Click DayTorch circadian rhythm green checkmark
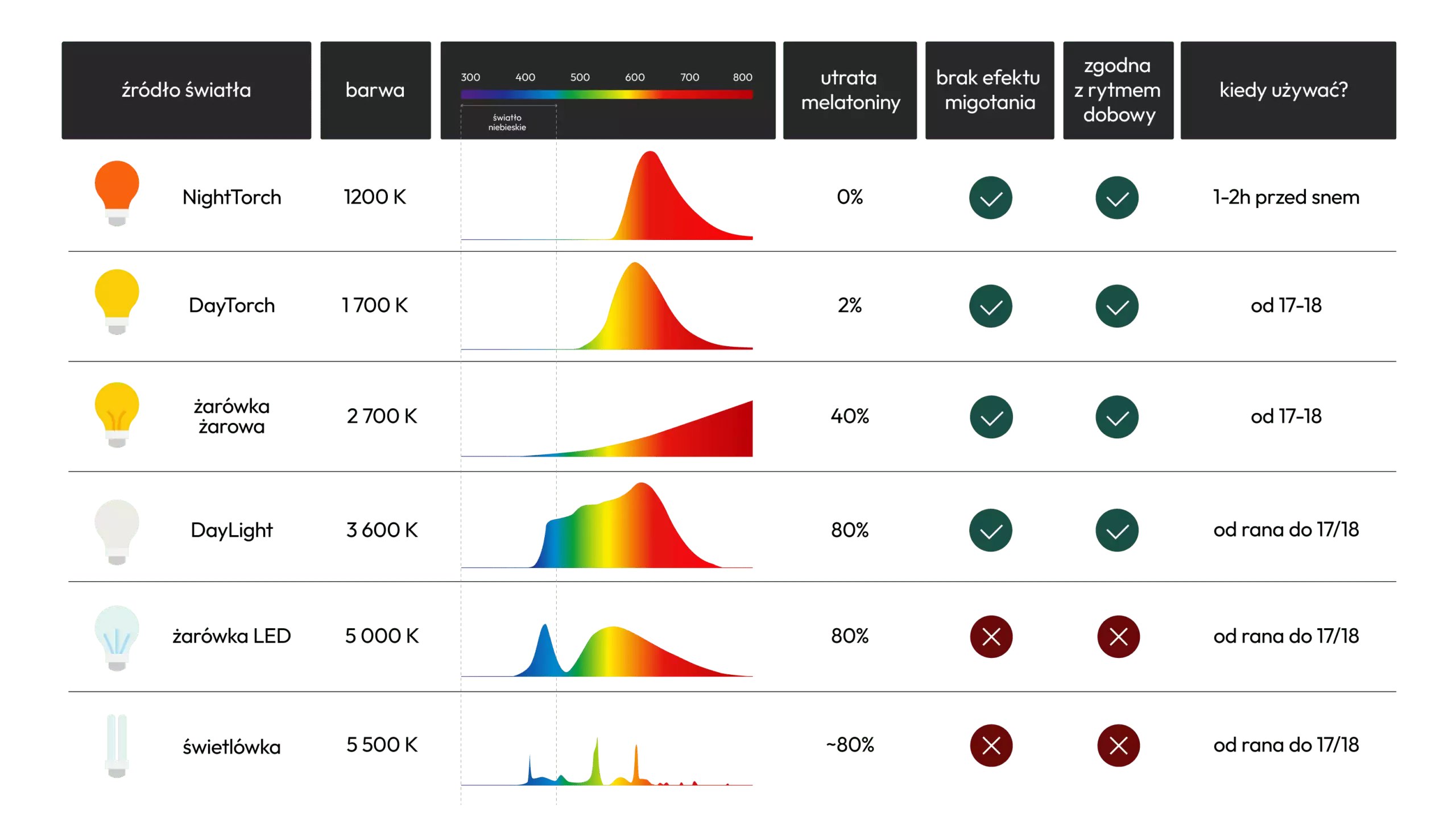Image resolution: width=1456 pixels, height=829 pixels. pos(1116,306)
